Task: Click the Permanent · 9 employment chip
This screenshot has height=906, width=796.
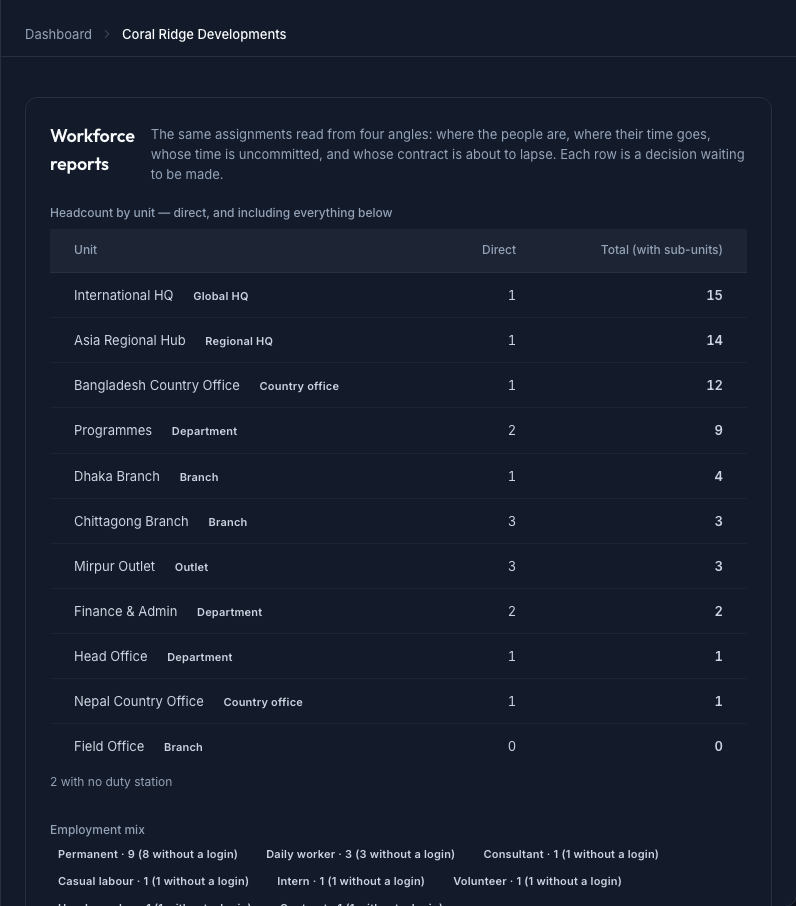Action: (x=148, y=855)
